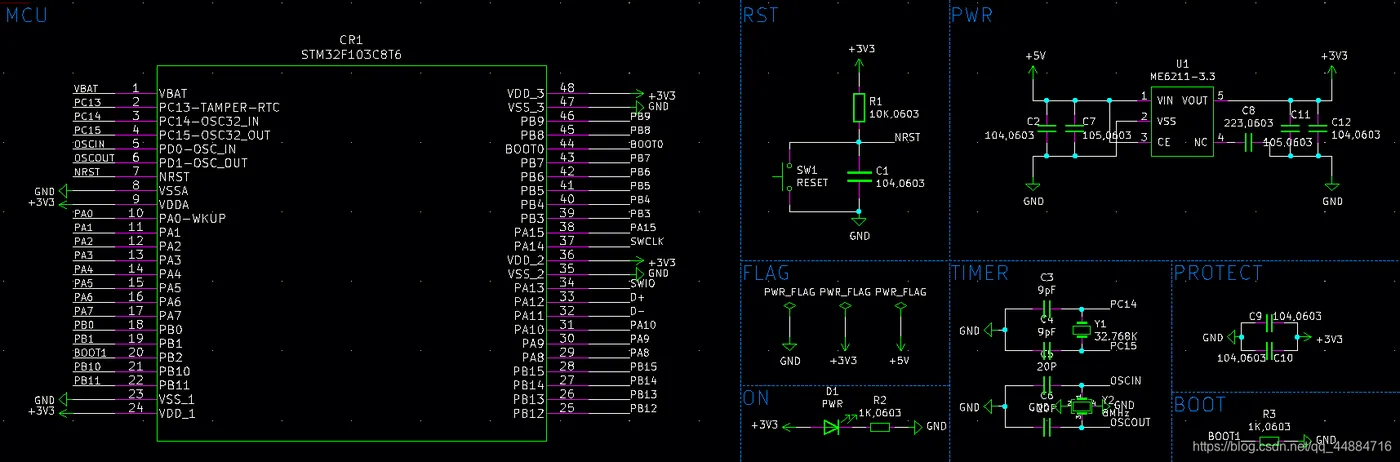Click the RST section title
The width and height of the screenshot is (1400, 462).
(x=761, y=15)
